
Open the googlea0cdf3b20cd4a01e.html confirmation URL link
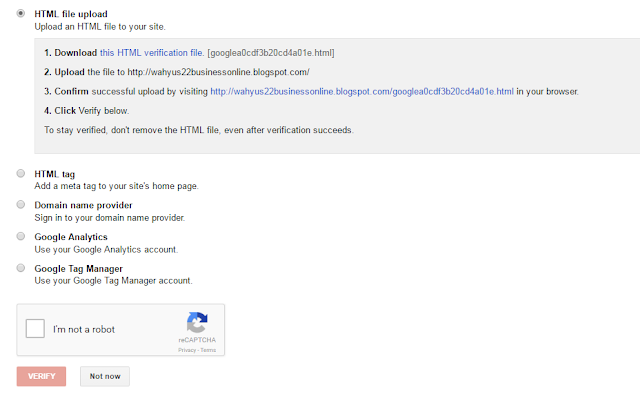point(362,91)
